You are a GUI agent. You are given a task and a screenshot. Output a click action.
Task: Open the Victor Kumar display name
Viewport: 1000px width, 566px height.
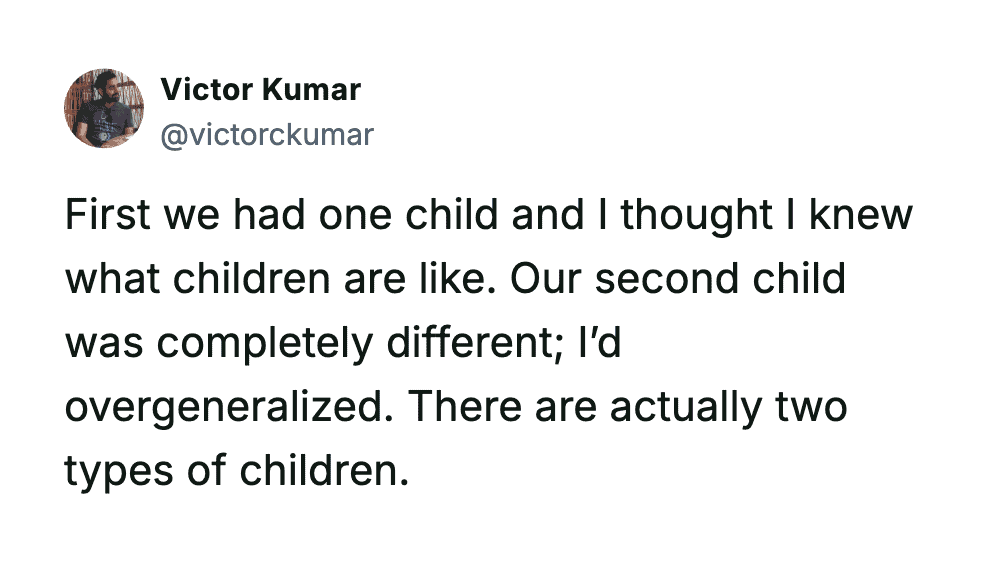pyautogui.click(x=260, y=90)
